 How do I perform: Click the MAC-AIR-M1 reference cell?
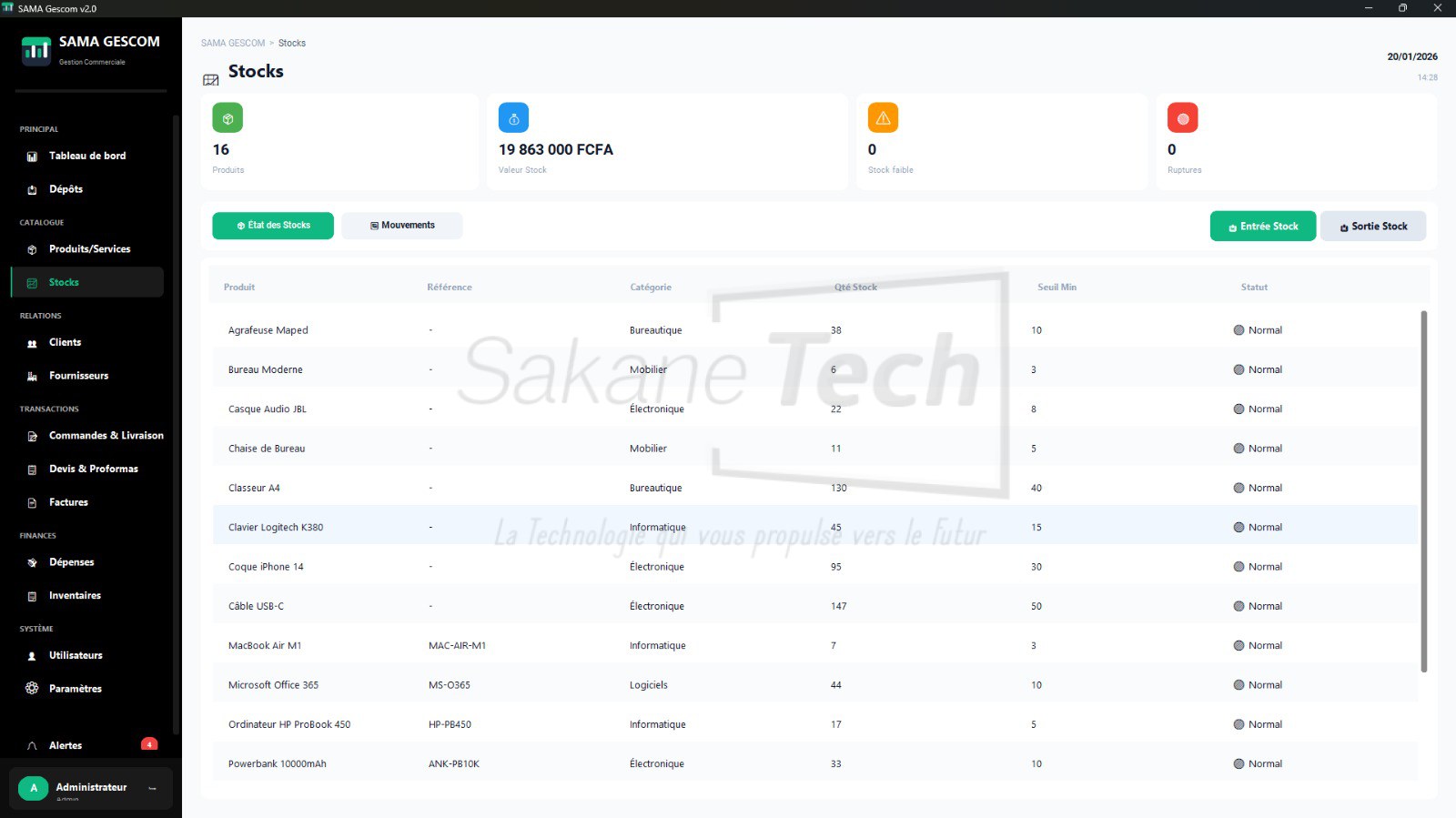click(457, 646)
